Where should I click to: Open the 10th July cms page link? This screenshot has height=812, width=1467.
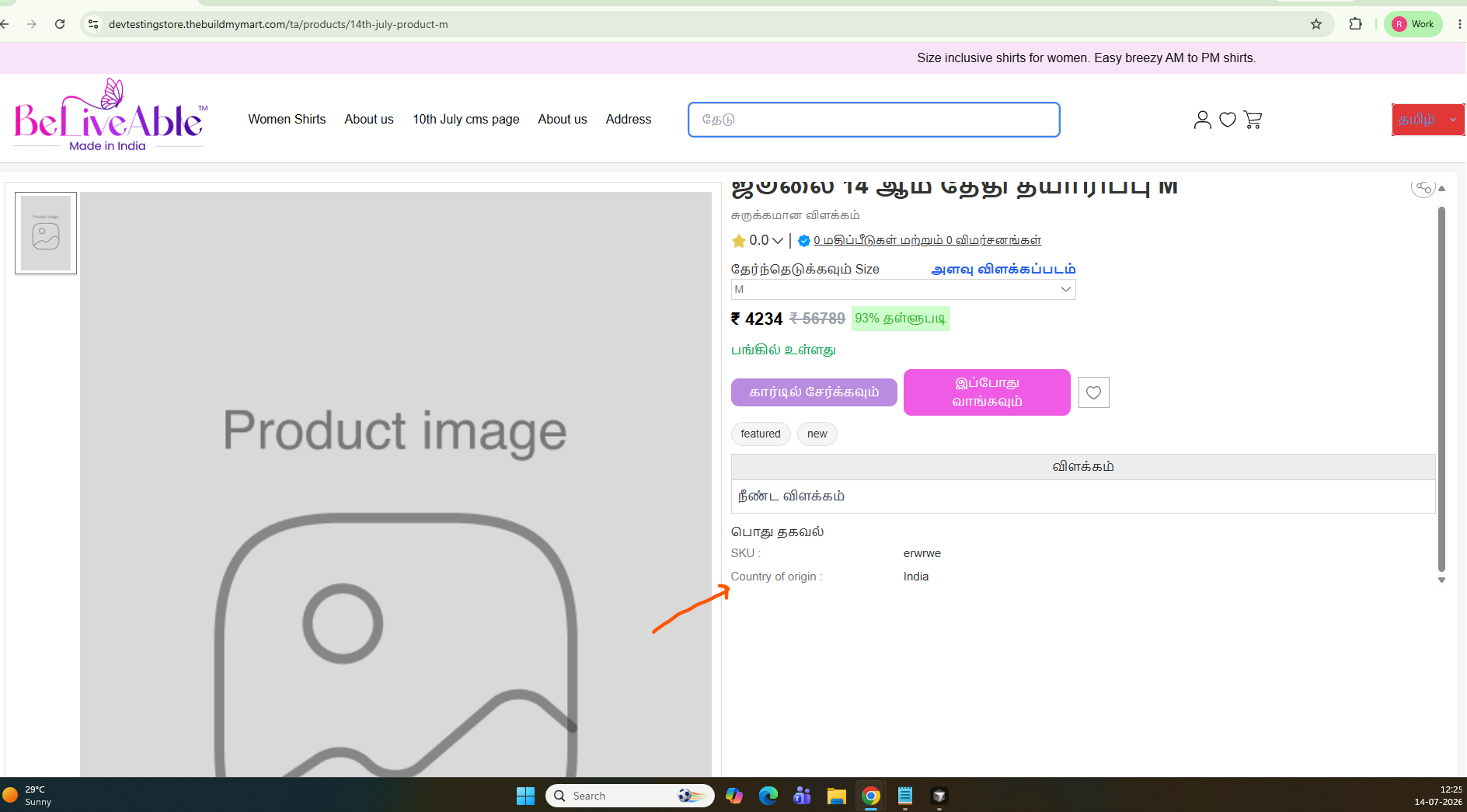(466, 119)
